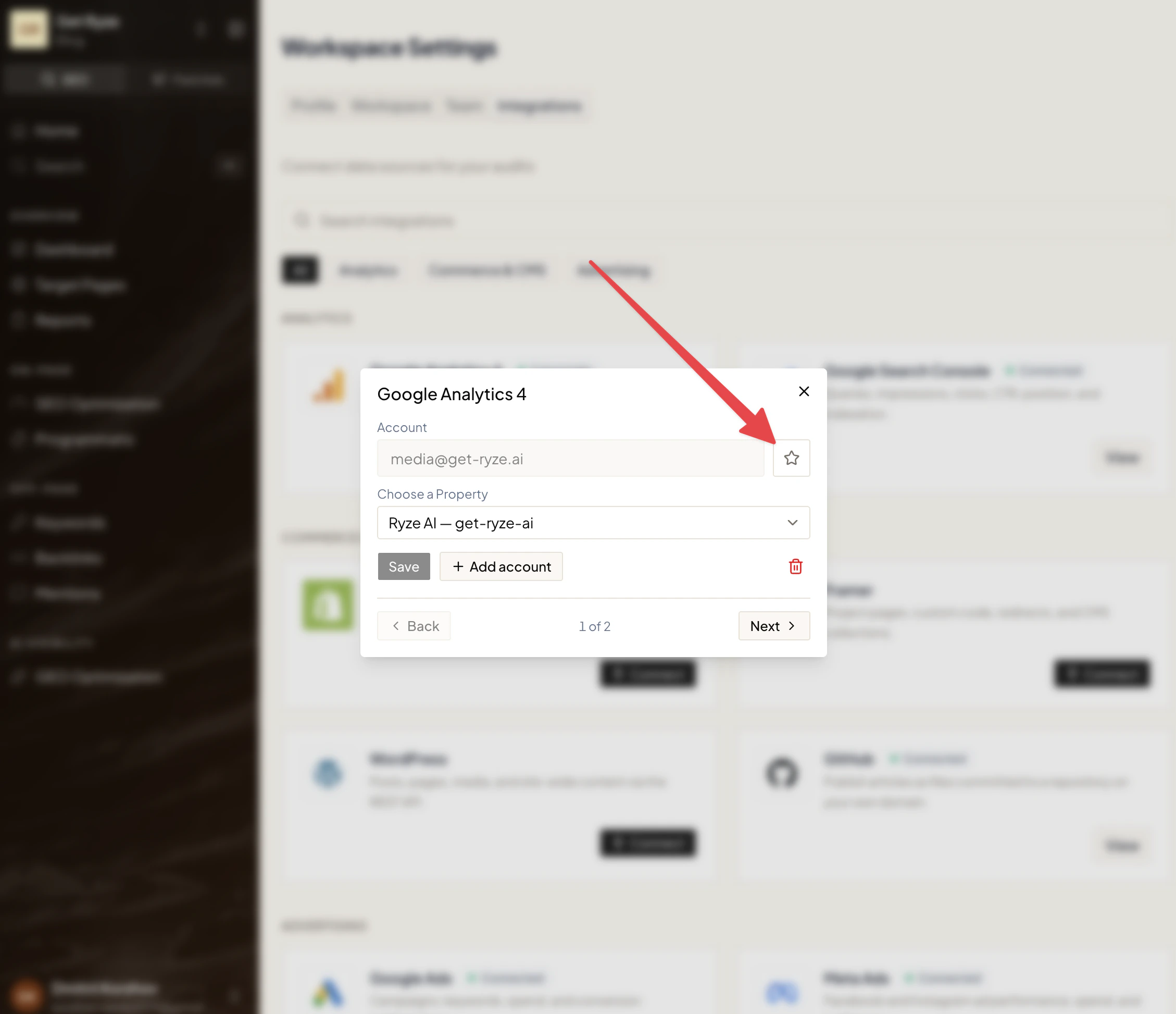Click the star icon beside the account
The image size is (1176, 1014).
click(x=791, y=457)
